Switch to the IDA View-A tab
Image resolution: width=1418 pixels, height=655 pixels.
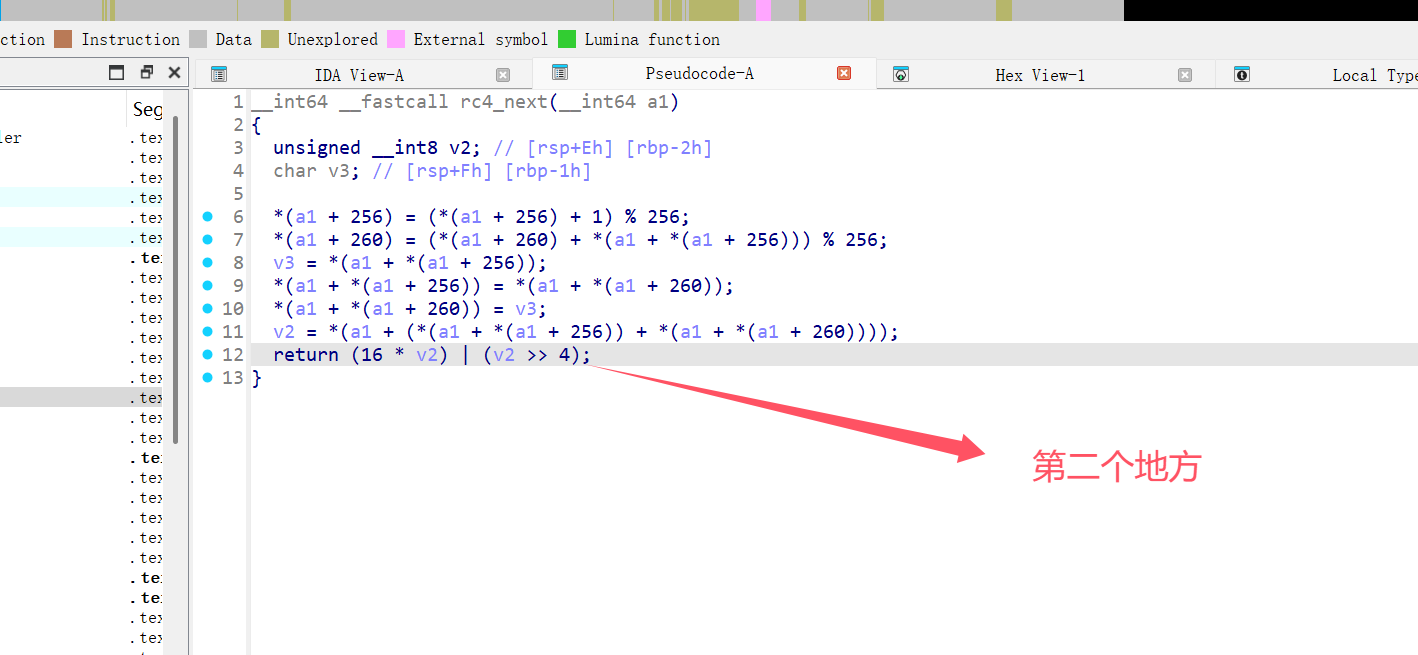tap(359, 75)
